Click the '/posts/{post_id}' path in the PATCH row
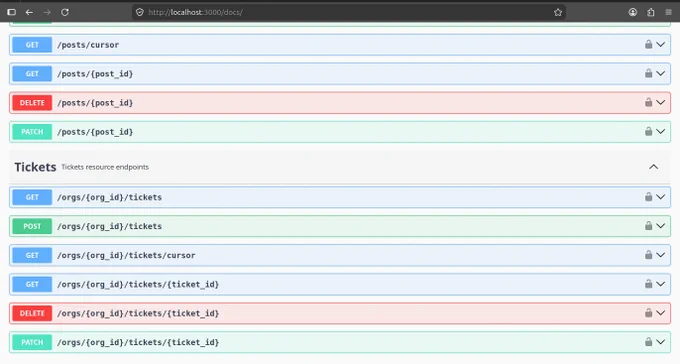This screenshot has width=680, height=364. click(x=95, y=132)
